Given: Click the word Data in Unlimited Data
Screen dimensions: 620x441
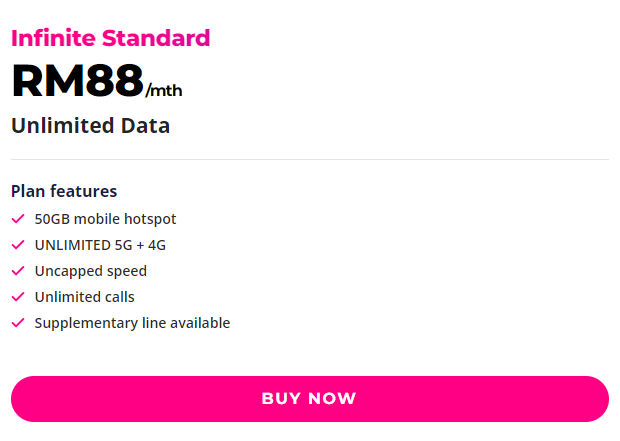Looking at the screenshot, I should [145, 126].
